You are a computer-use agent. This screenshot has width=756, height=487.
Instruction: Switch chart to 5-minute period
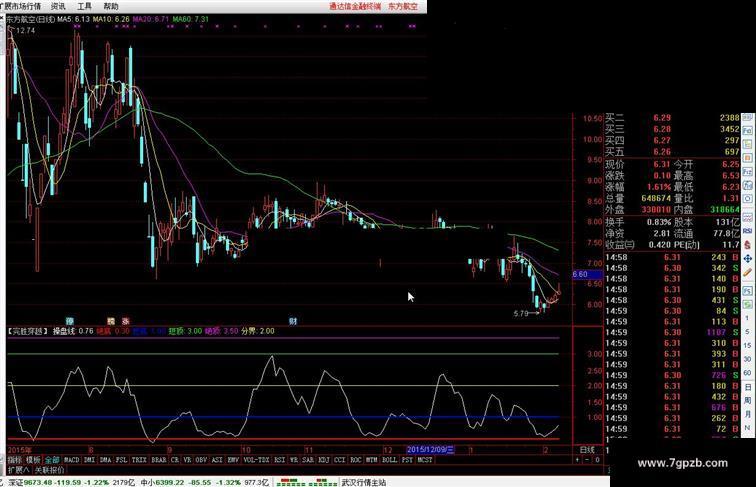tap(747, 332)
